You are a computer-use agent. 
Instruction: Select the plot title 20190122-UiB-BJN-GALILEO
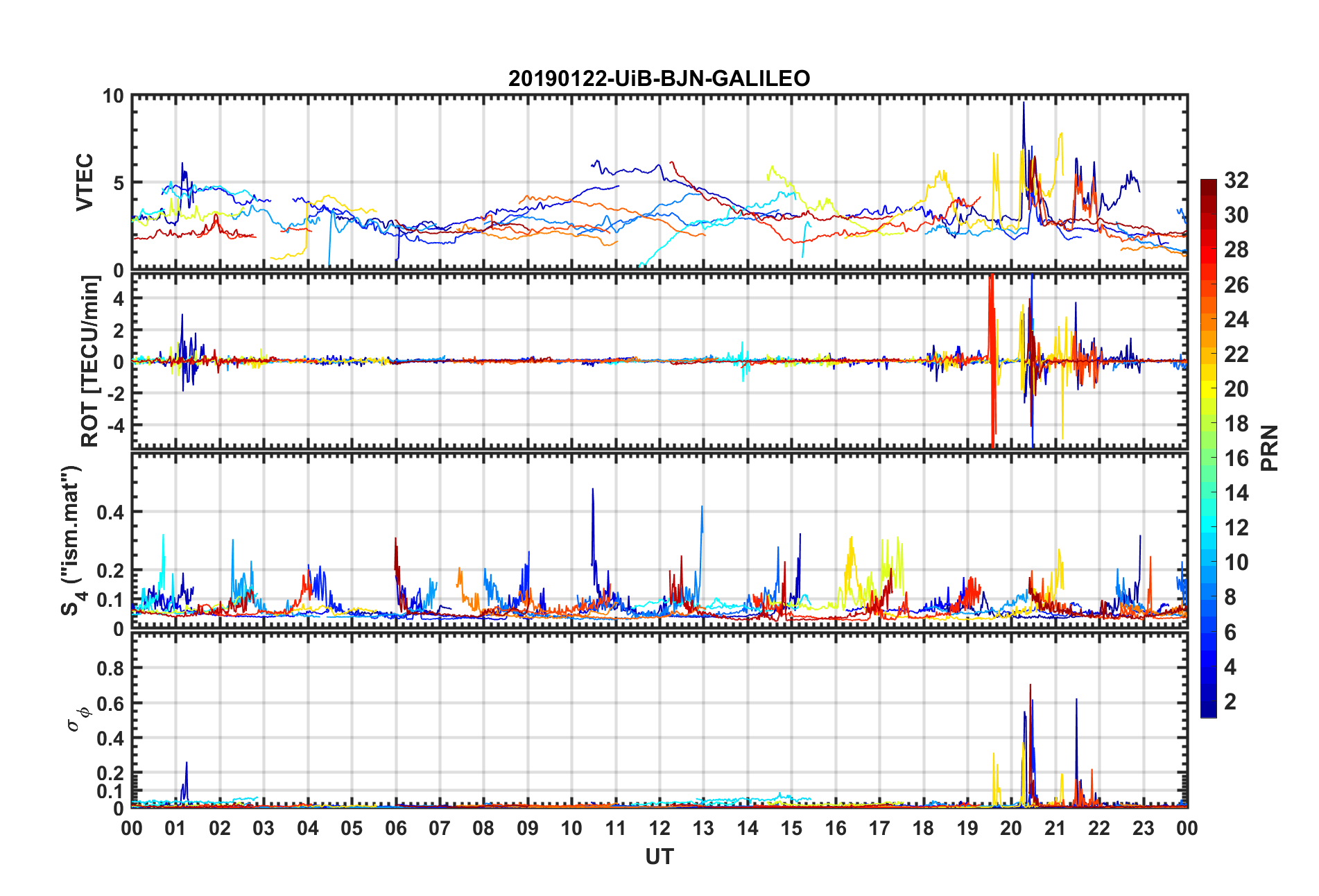(659, 78)
